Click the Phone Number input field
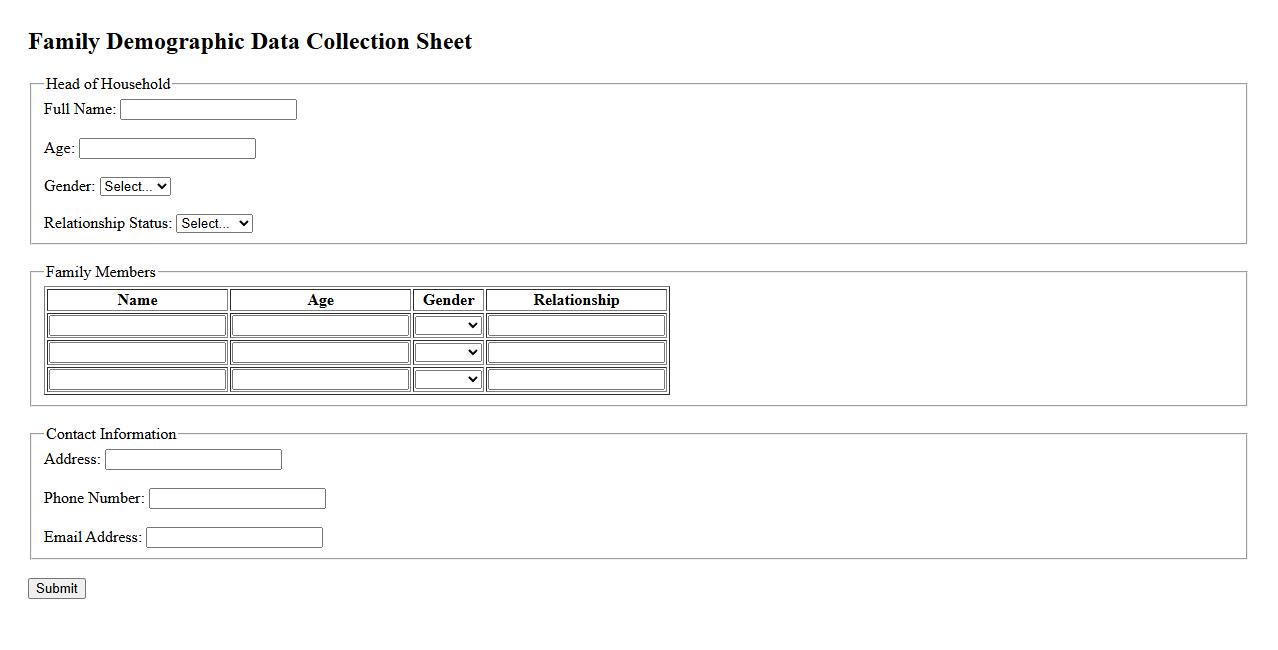1278x650 pixels. [237, 499]
